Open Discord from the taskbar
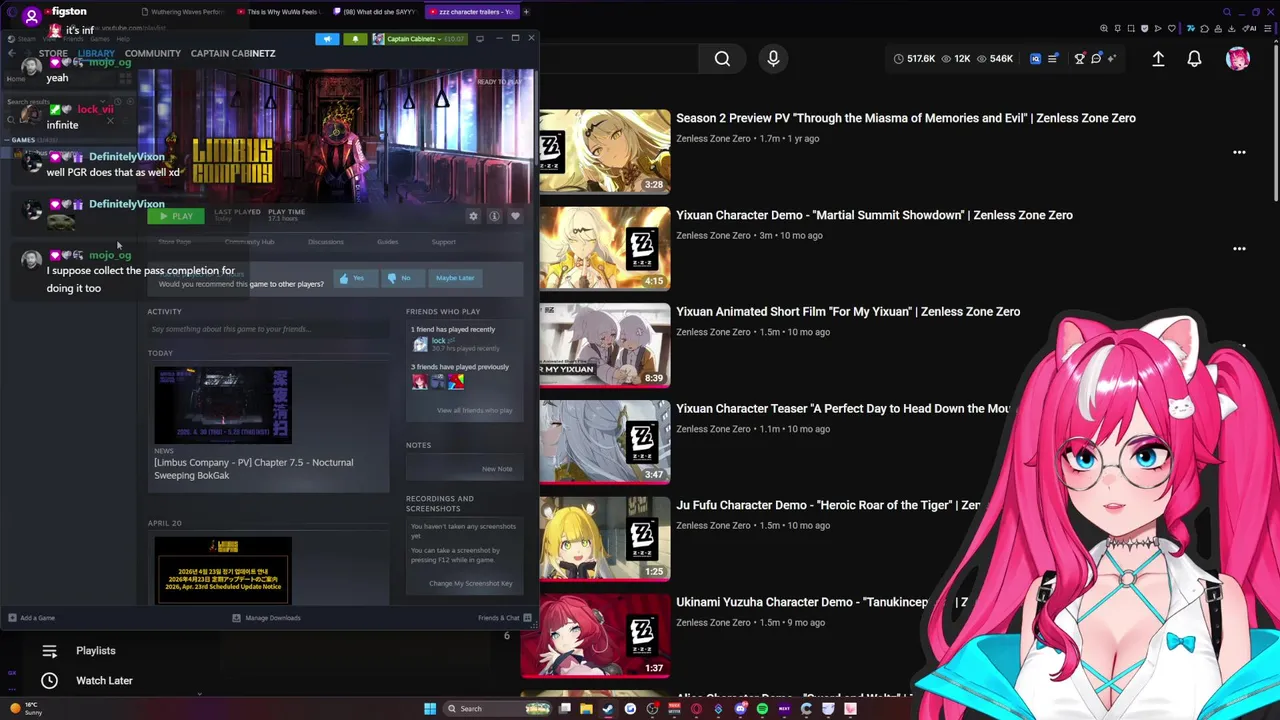 coord(740,709)
